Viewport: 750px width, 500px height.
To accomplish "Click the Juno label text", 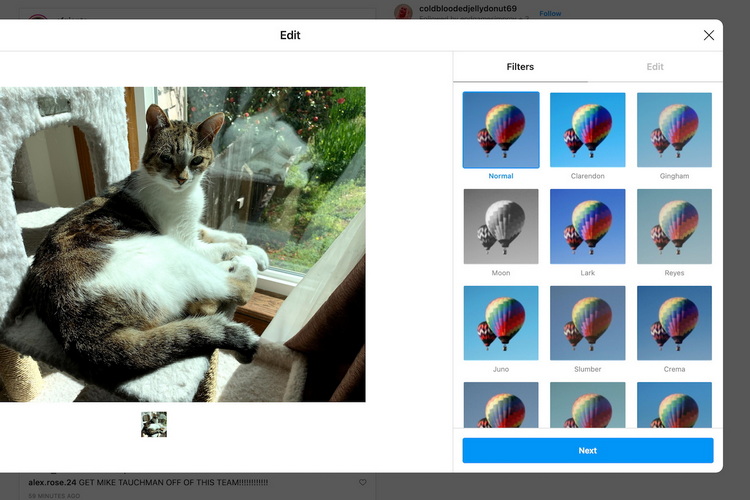I will coord(501,369).
